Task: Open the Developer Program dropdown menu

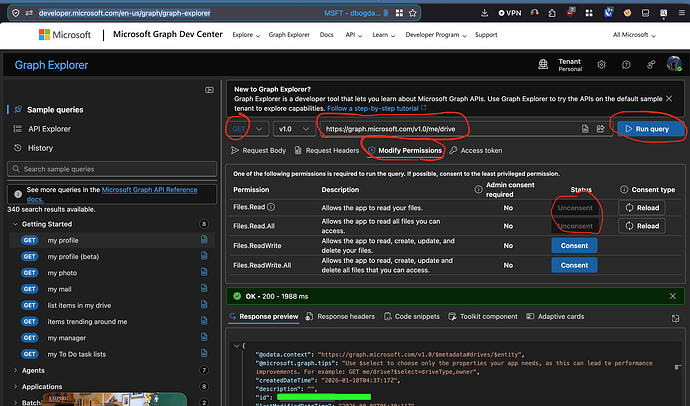Action: pos(436,35)
